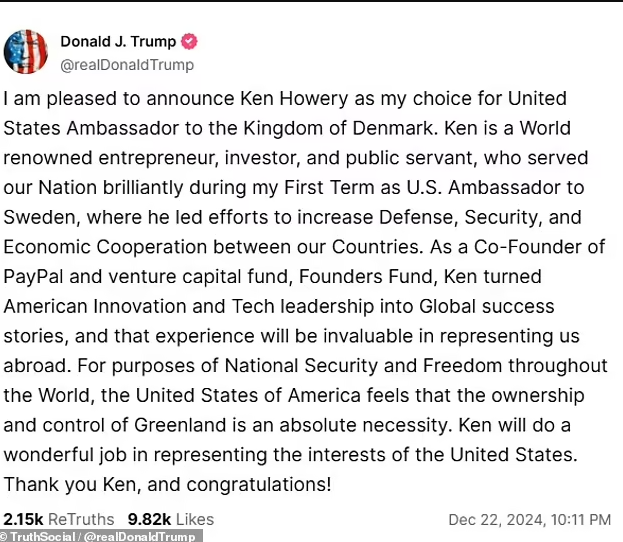Select the phrase absolute necessity
The width and height of the screenshot is (623, 542).
(x=366, y=425)
